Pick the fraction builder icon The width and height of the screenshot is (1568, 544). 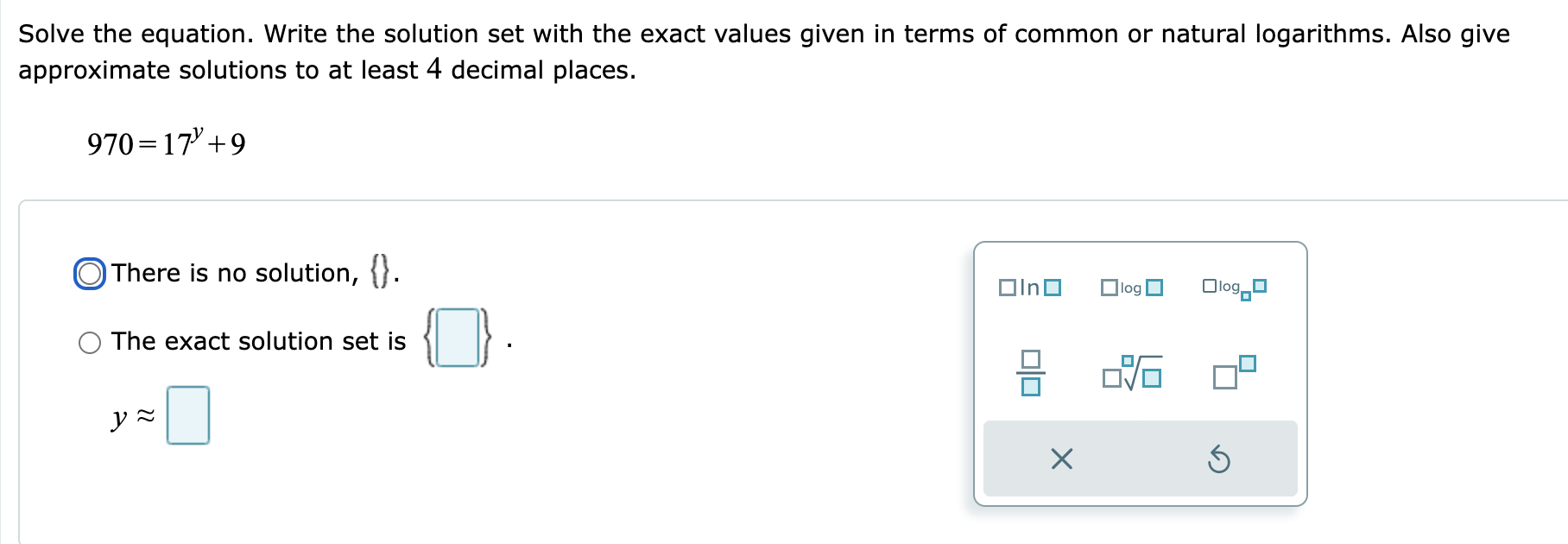pyautogui.click(x=1029, y=374)
